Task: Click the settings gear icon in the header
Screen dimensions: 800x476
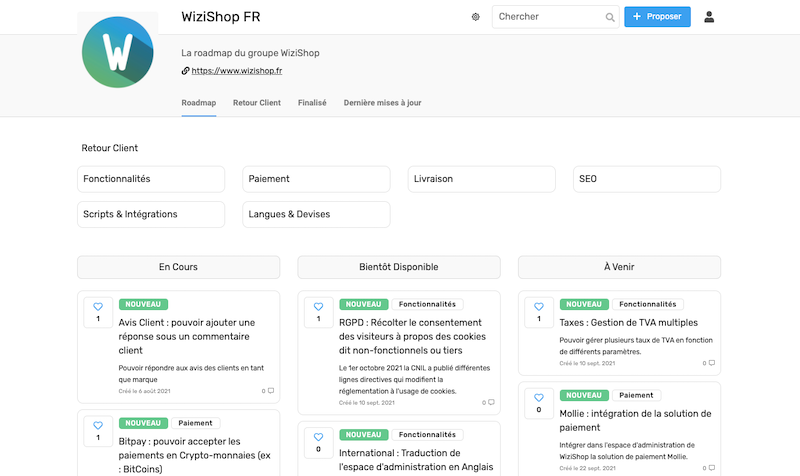Action: 476,17
